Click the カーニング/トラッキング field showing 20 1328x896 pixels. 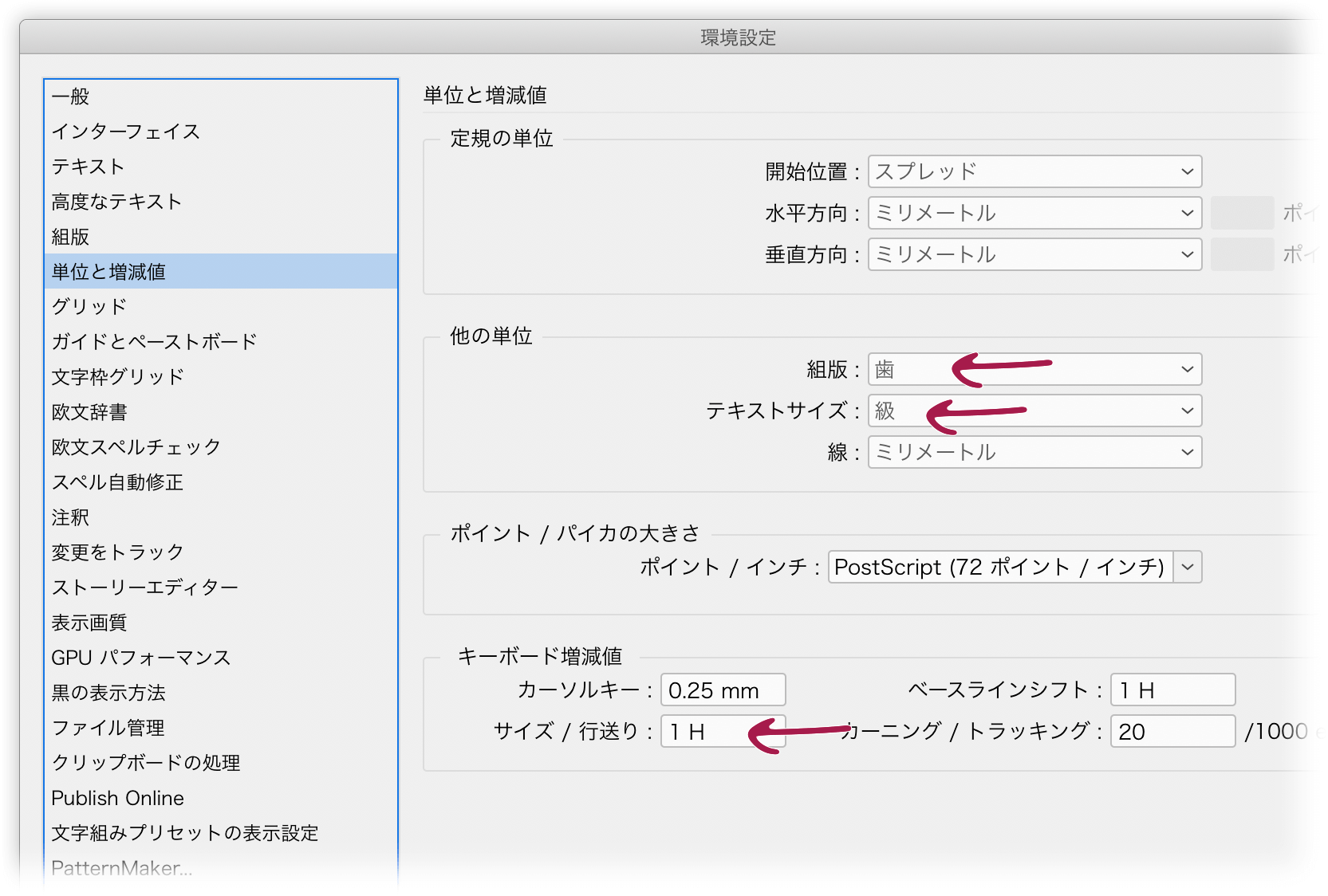click(x=1171, y=731)
